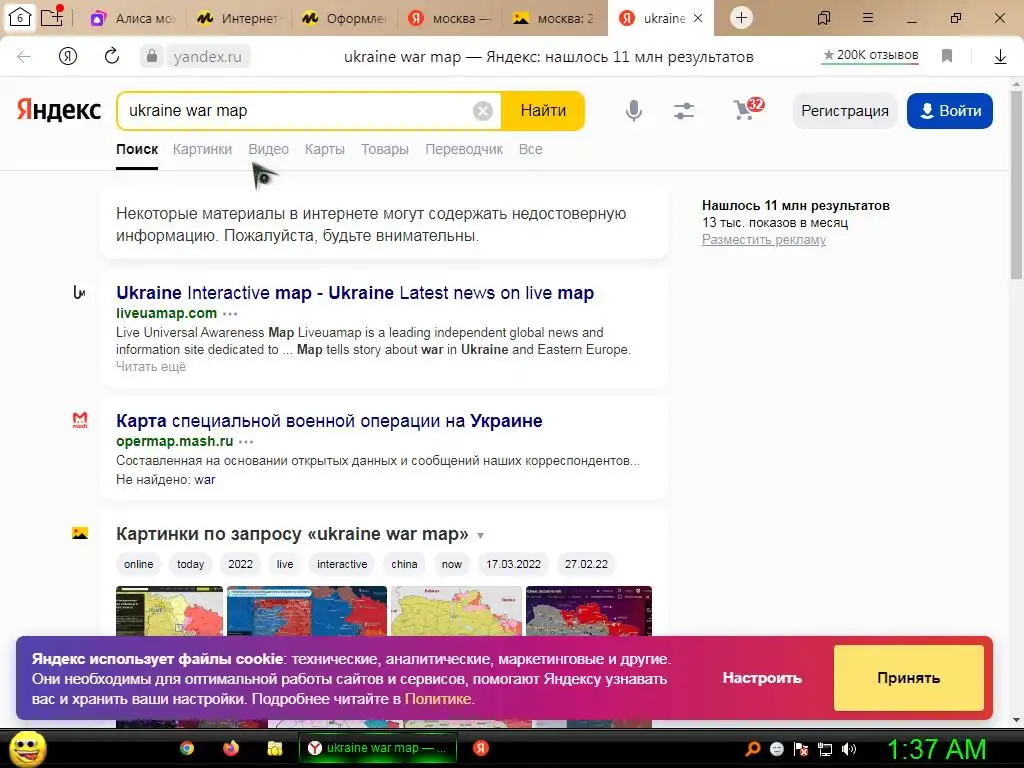Bookmark this page

pyautogui.click(x=947, y=56)
